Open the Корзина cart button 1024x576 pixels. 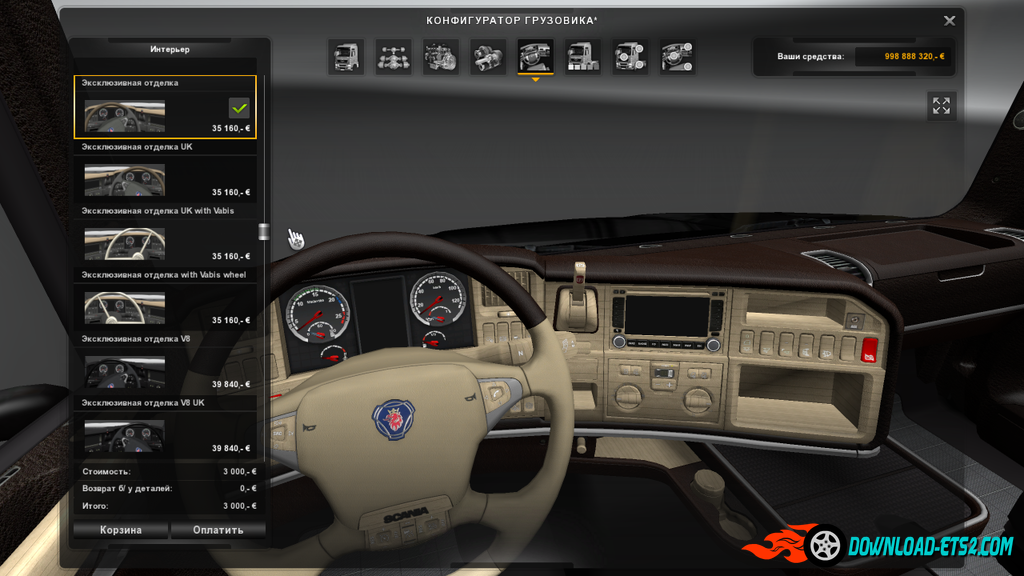pos(121,530)
